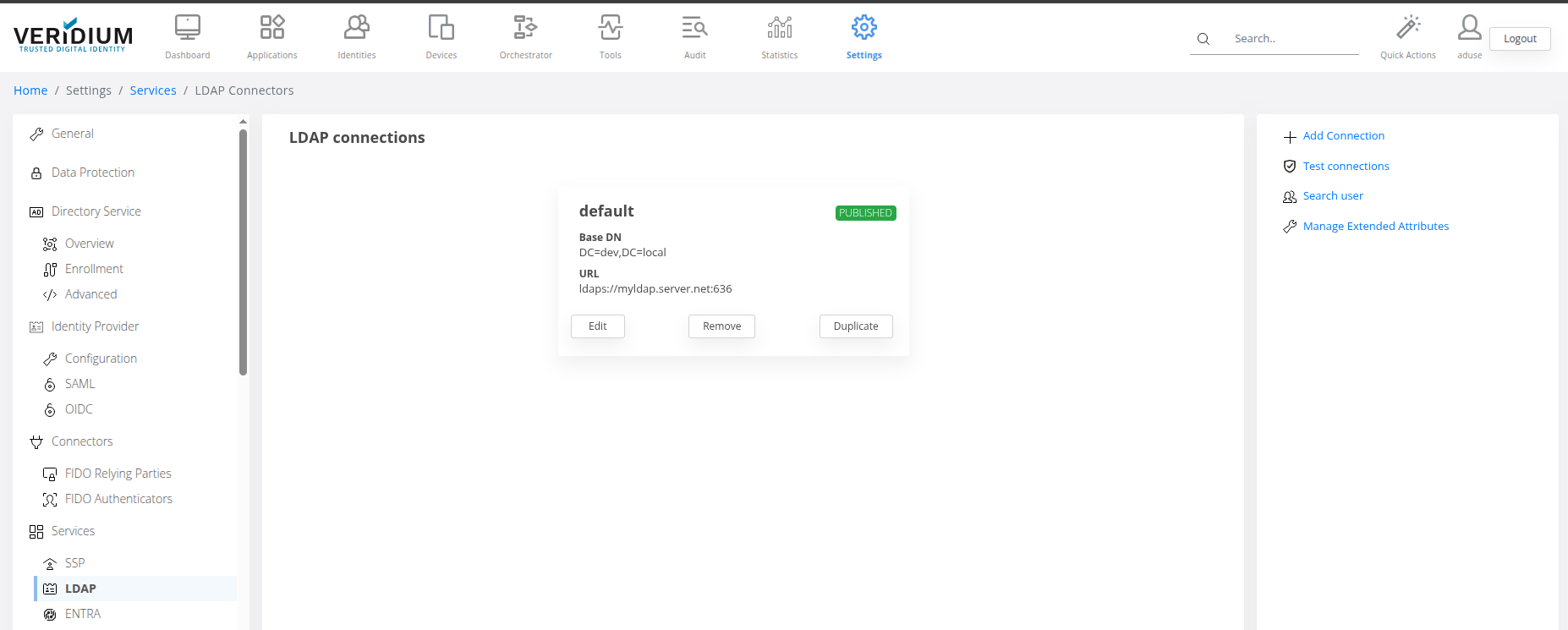Select ENTRA under Services
Screen dimensions: 1568x630
pyautogui.click(x=82, y=614)
